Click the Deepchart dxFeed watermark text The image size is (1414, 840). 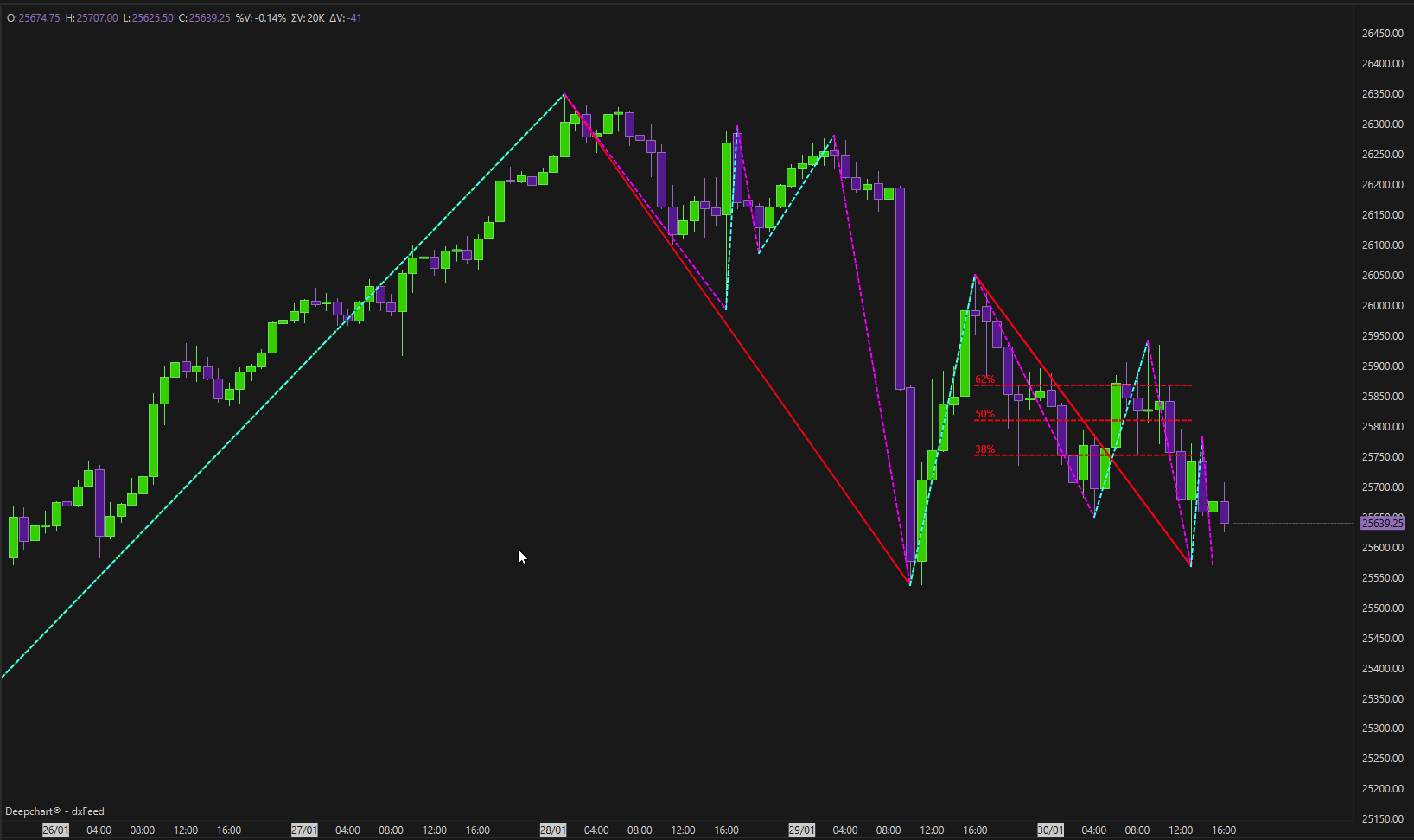click(54, 811)
